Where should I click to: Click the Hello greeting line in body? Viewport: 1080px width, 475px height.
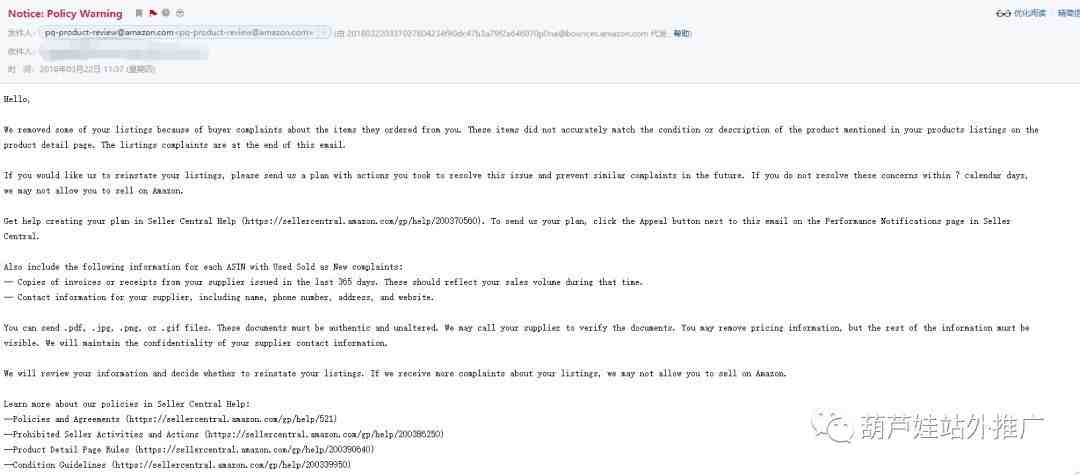pyautogui.click(x=17, y=99)
